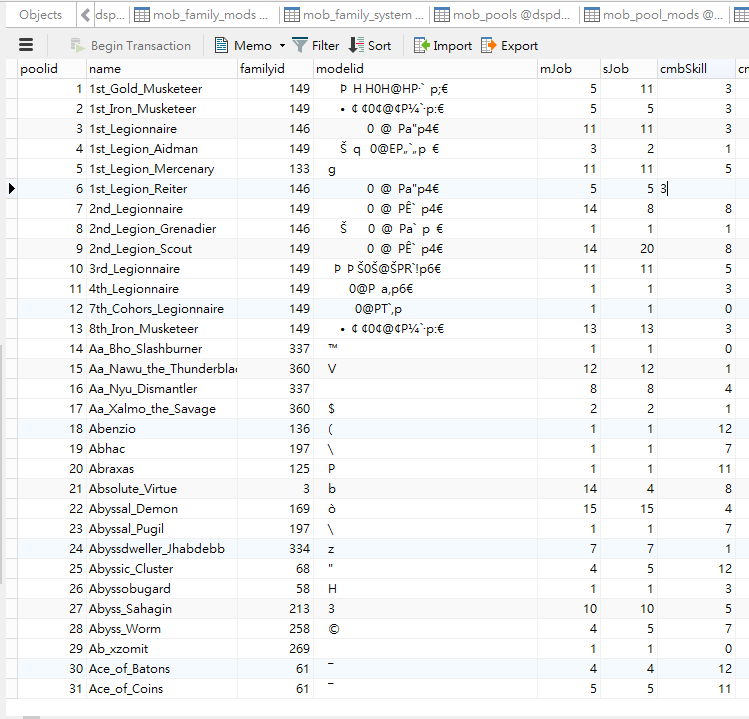The image size is (749, 719).
Task: Click the Memo document icon
Action: click(x=222, y=45)
